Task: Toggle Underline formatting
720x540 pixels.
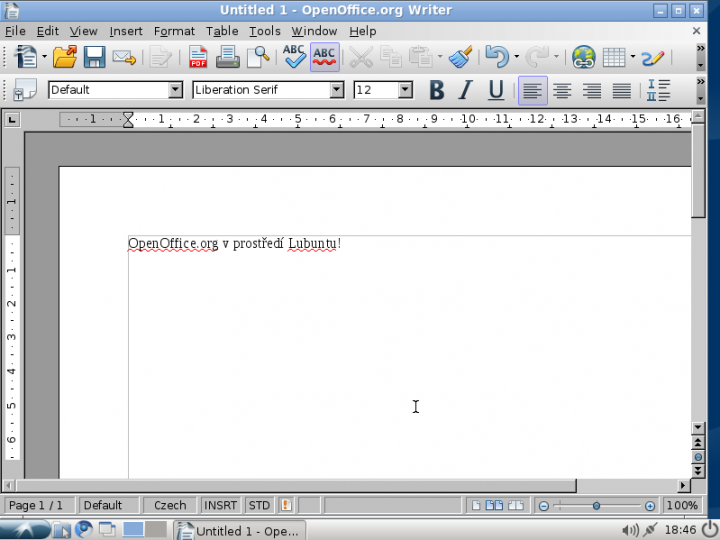Action: (x=495, y=90)
